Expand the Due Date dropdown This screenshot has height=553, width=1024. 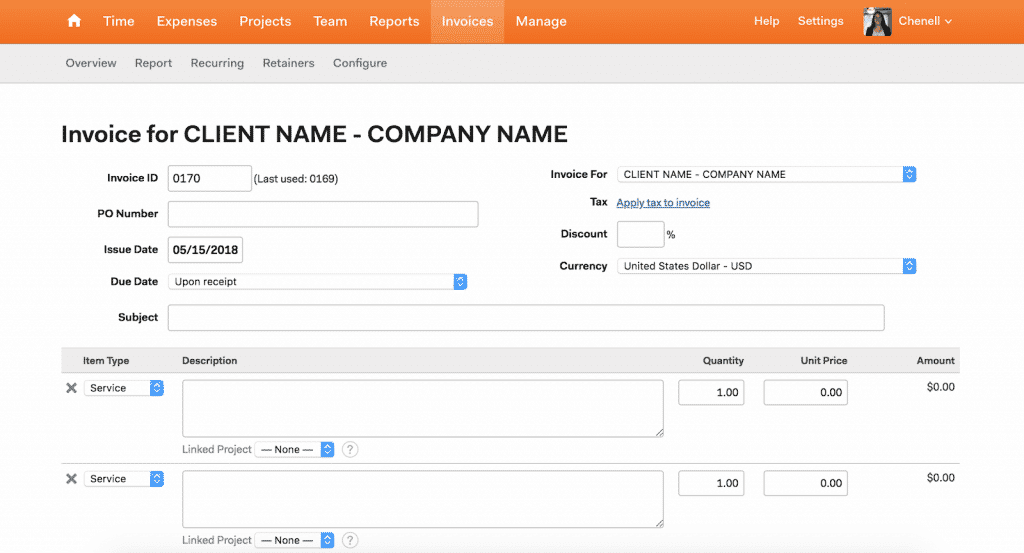[317, 282]
